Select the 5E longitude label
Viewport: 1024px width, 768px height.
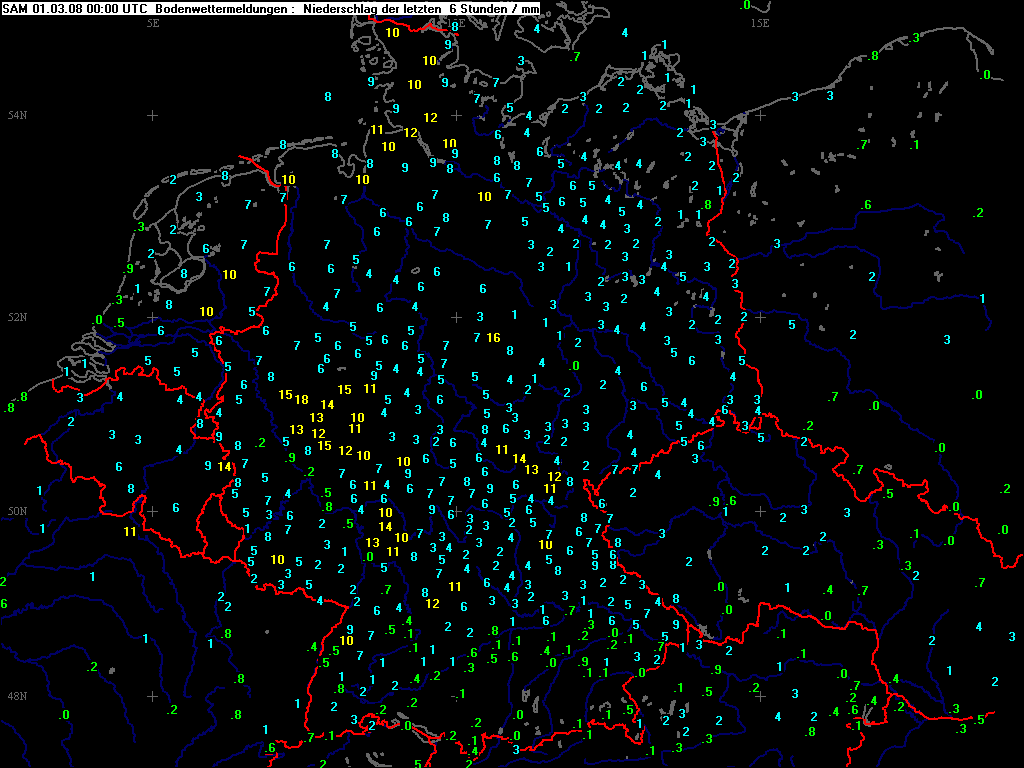point(153,22)
